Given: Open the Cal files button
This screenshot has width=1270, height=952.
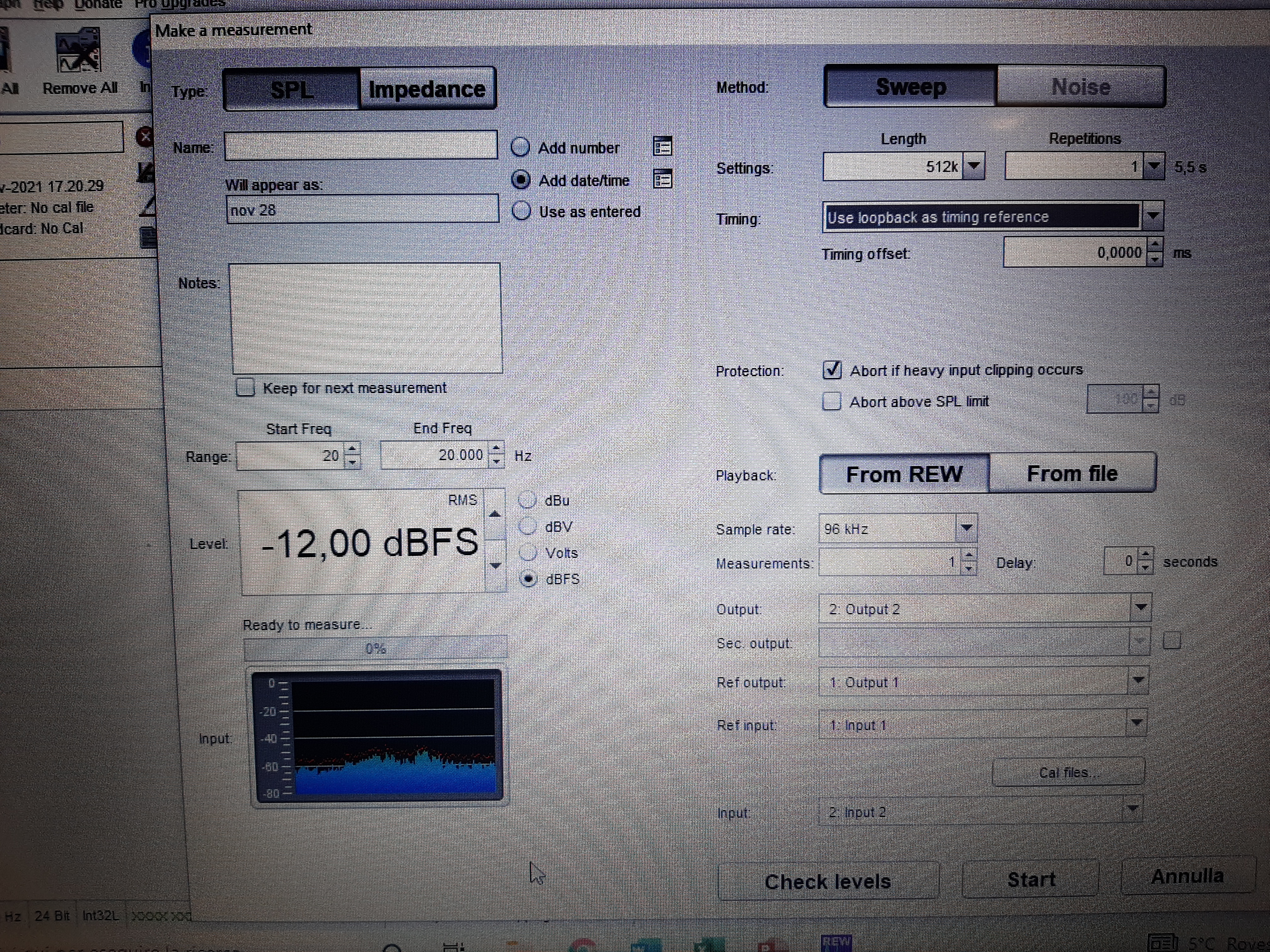Looking at the screenshot, I should [1068, 772].
